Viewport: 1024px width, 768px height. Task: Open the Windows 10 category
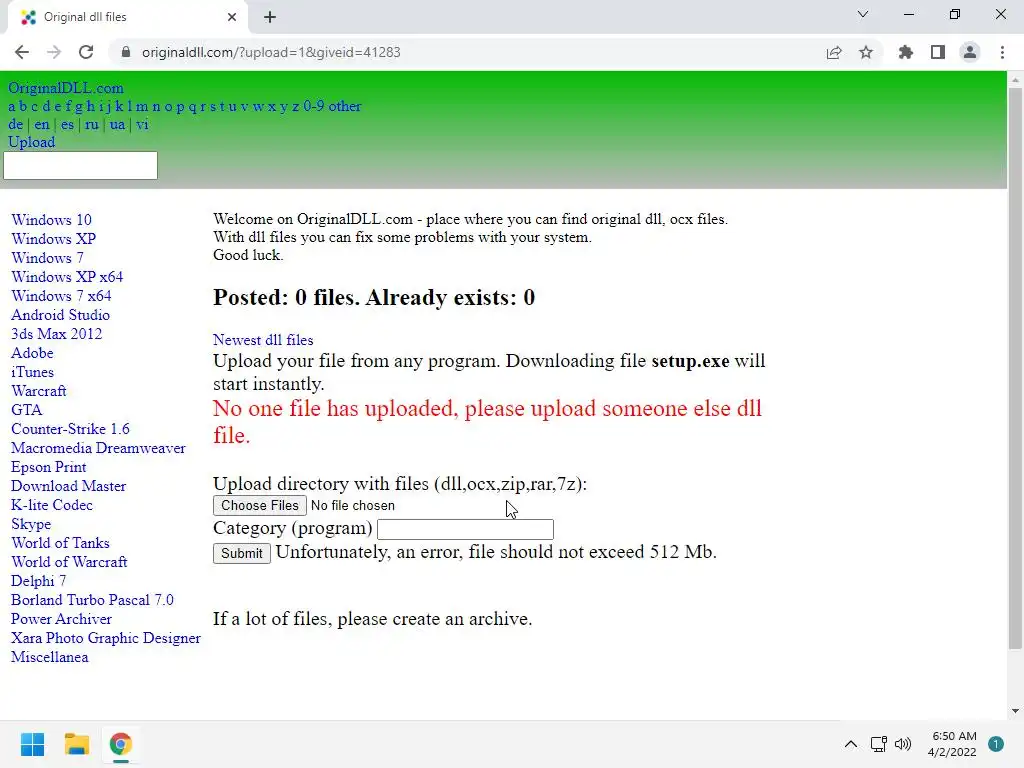point(51,220)
